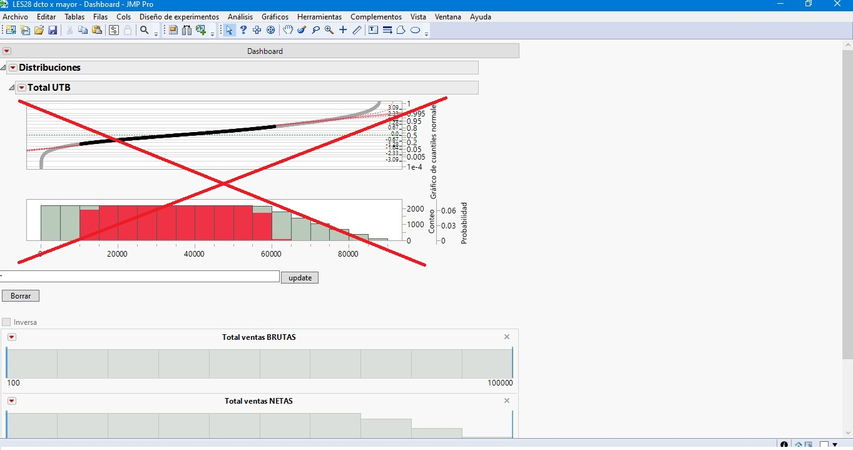Click the text field beside update
Viewport: 853px width, 450px height.
(x=140, y=277)
